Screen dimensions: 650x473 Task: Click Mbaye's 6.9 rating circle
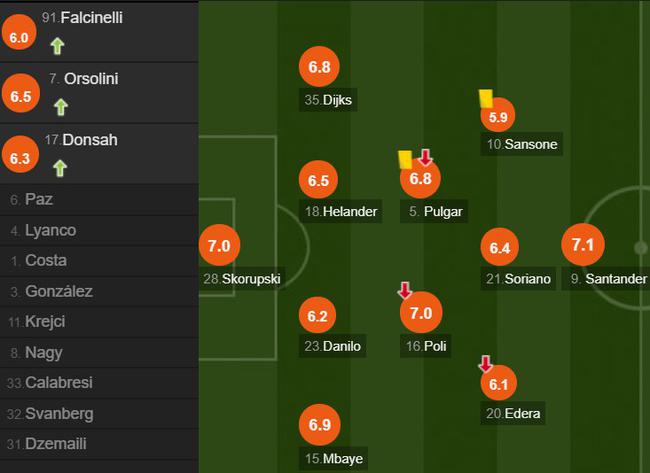coord(319,425)
